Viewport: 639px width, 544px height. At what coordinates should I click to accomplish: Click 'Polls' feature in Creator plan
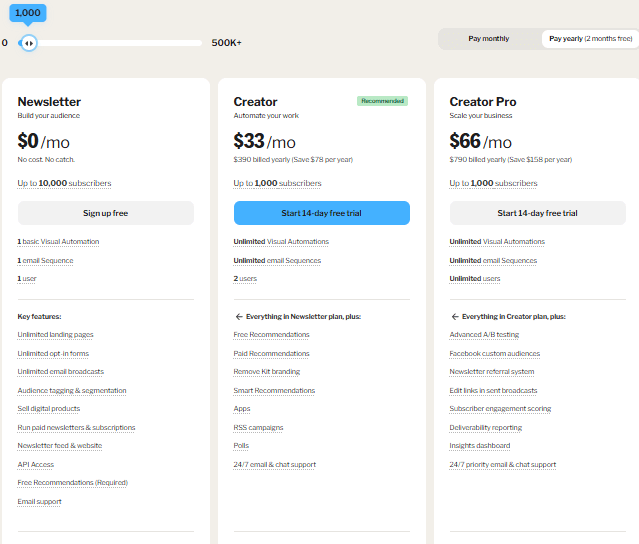(241, 445)
